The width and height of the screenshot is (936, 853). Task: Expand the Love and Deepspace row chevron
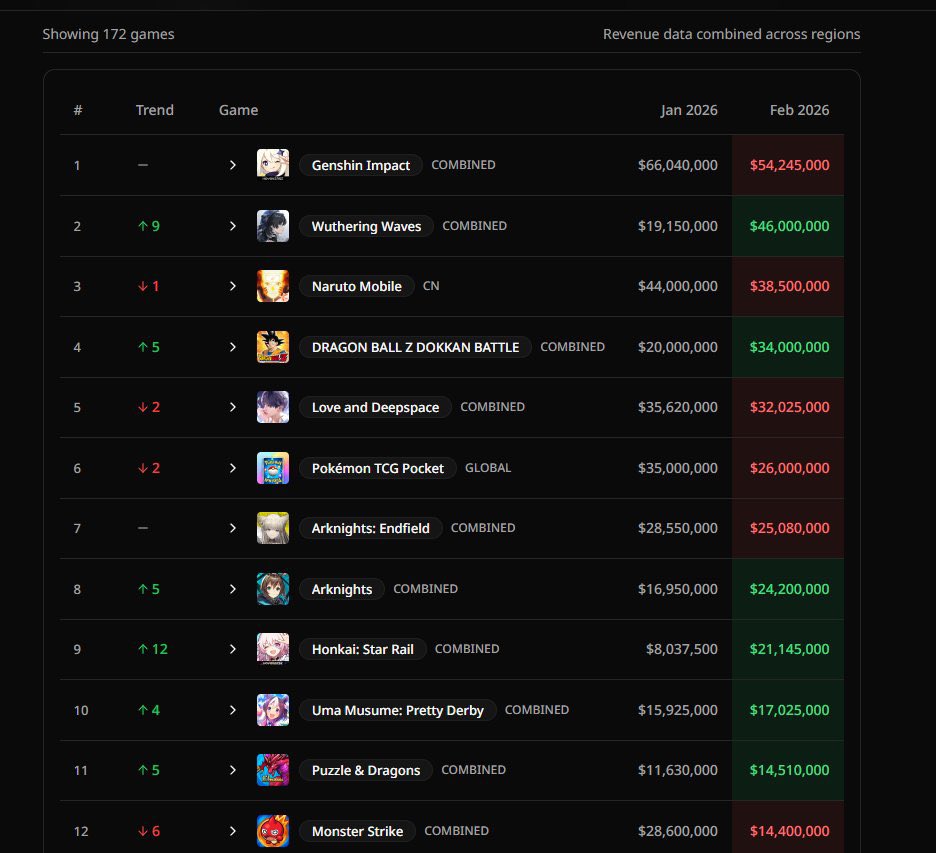[233, 407]
